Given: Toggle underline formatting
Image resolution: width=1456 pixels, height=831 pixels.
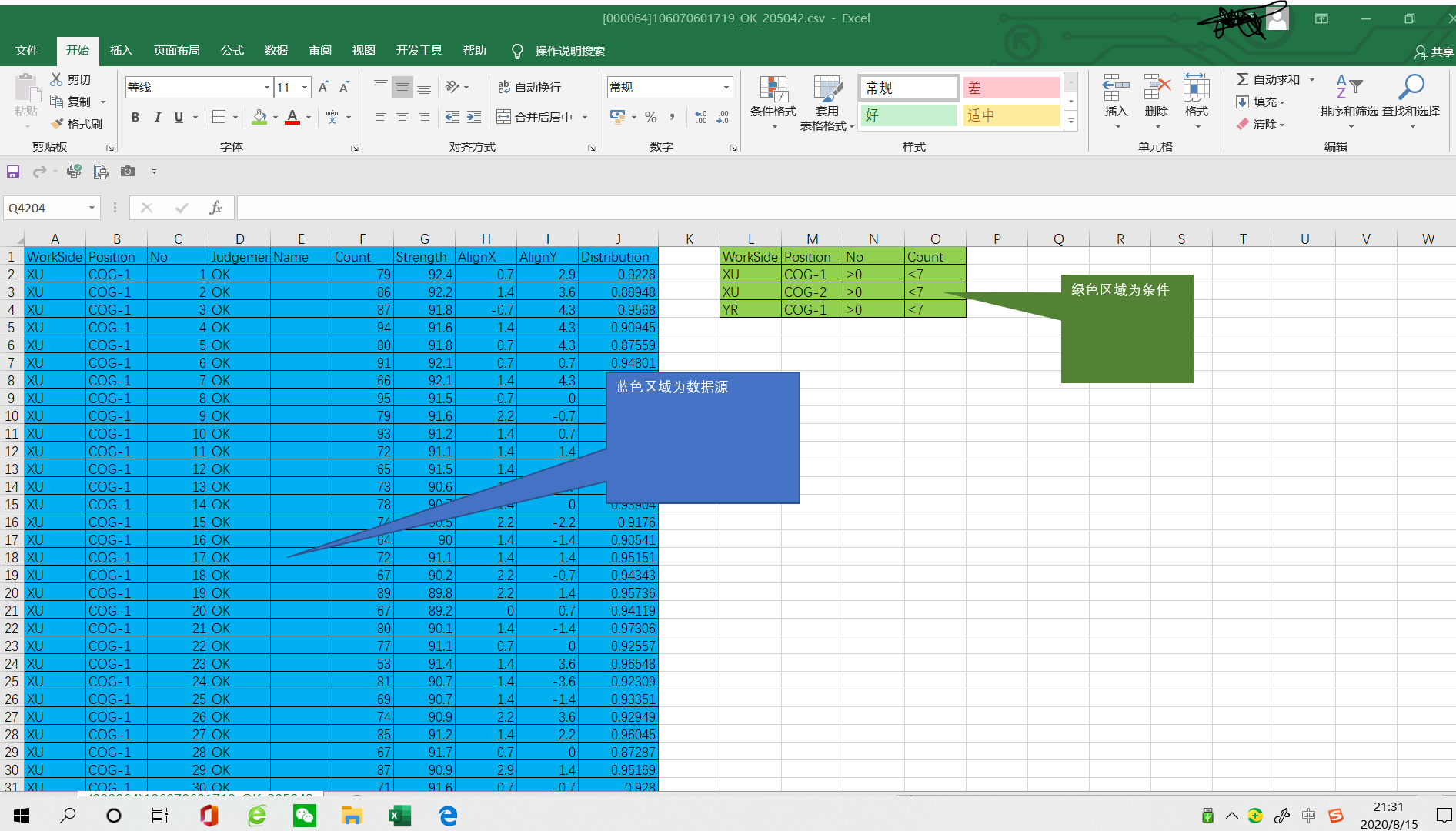Looking at the screenshot, I should tap(179, 117).
